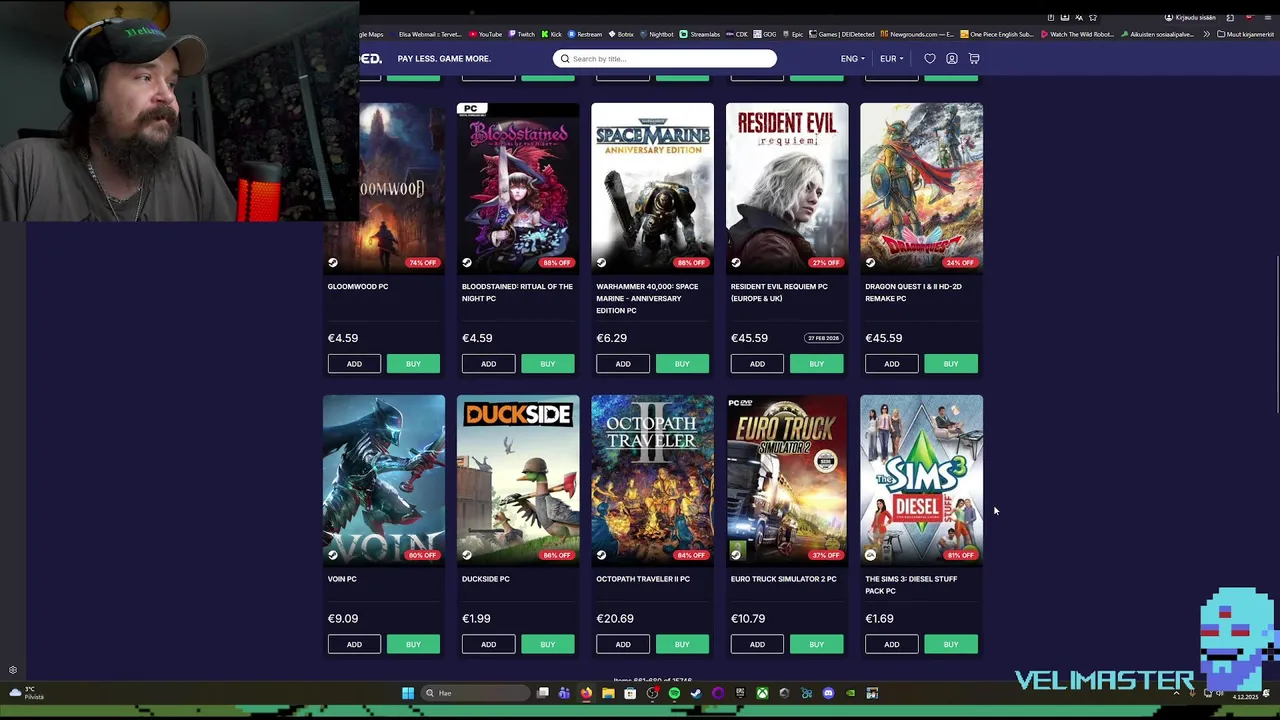Open the Newgrounds.com bookmark
The image size is (1280, 720).
pyautogui.click(x=918, y=34)
